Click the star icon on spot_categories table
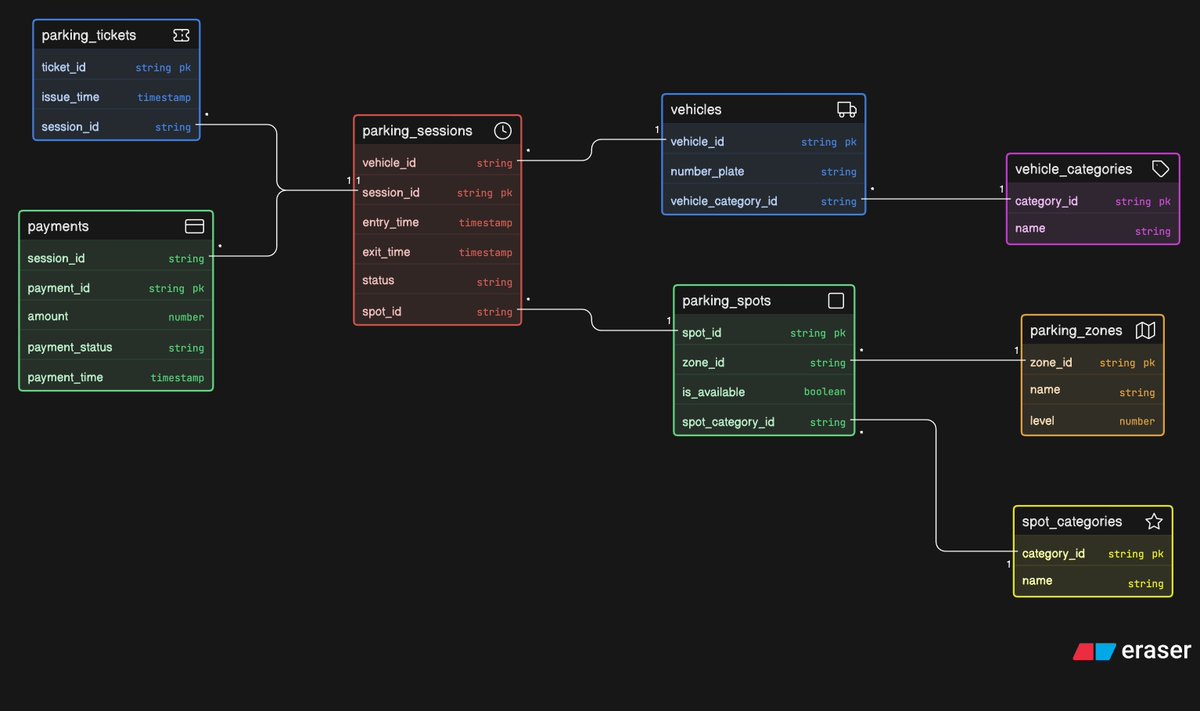1200x711 pixels. click(x=1154, y=521)
